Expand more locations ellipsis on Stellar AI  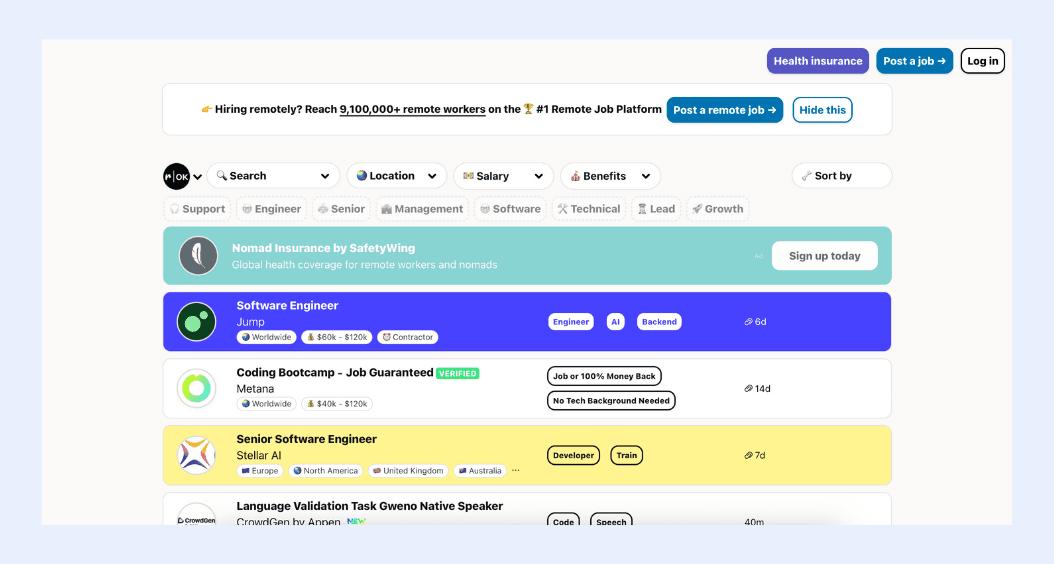tap(516, 471)
